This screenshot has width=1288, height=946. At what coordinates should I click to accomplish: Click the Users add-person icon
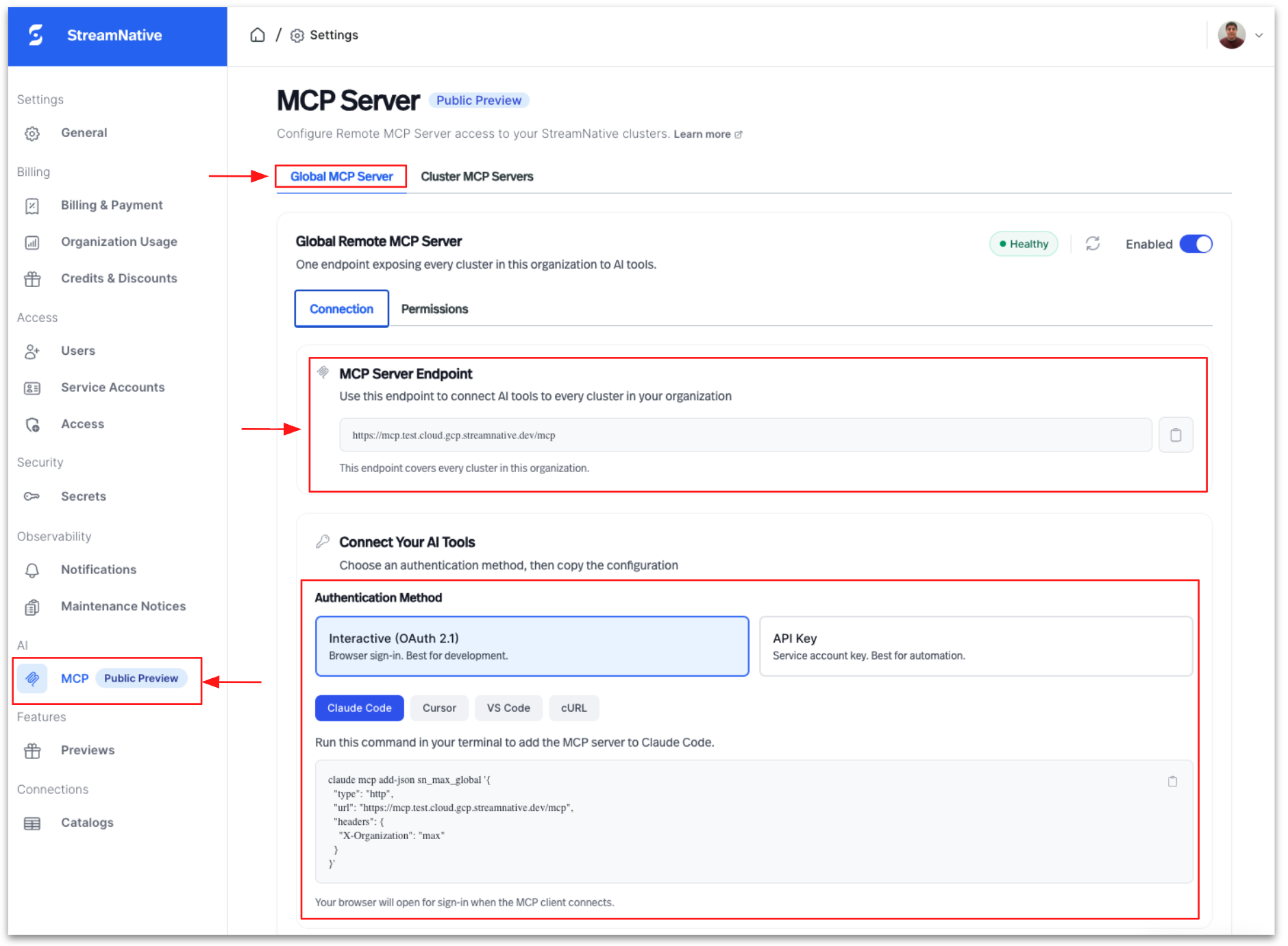coord(32,351)
